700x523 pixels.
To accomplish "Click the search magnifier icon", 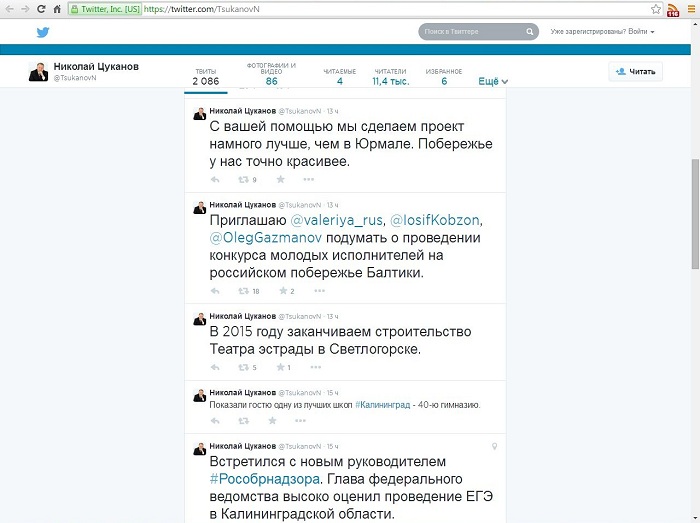I will tap(529, 32).
